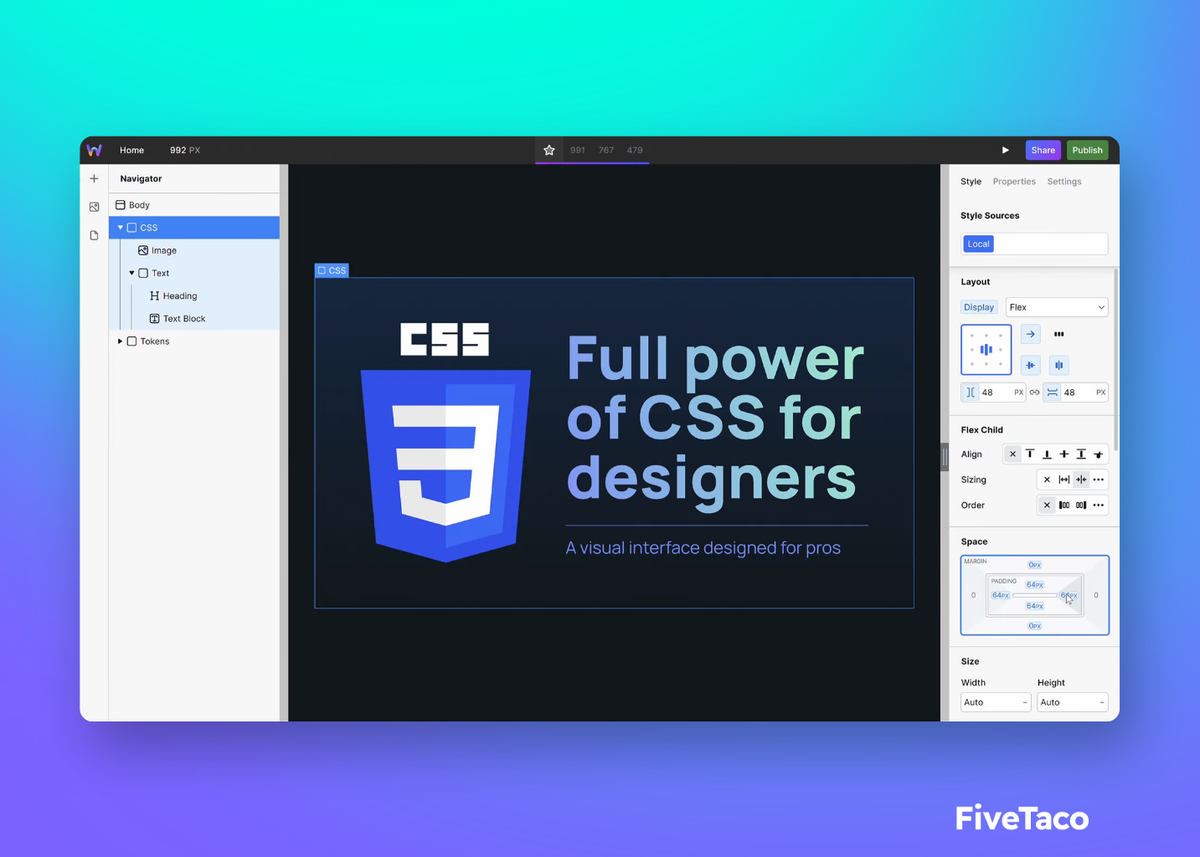Open the Flex display dropdown
Viewport: 1200px width, 857px height.
point(1057,307)
